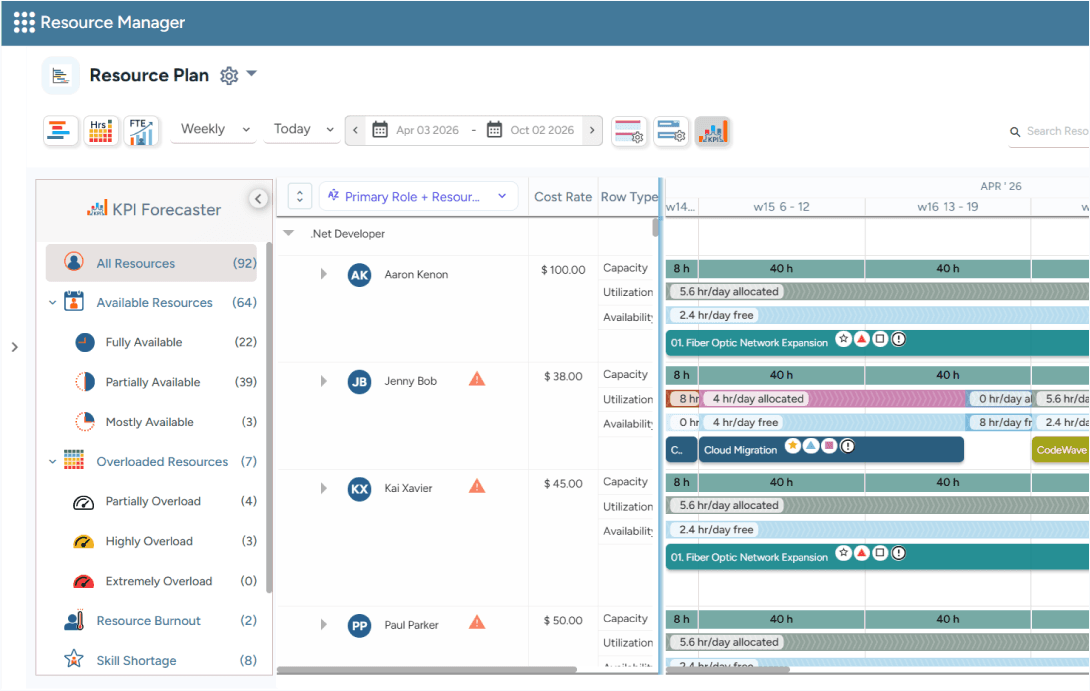Open the Weekly timescale dropdown
The width and height of the screenshot is (1090, 691).
[215, 129]
